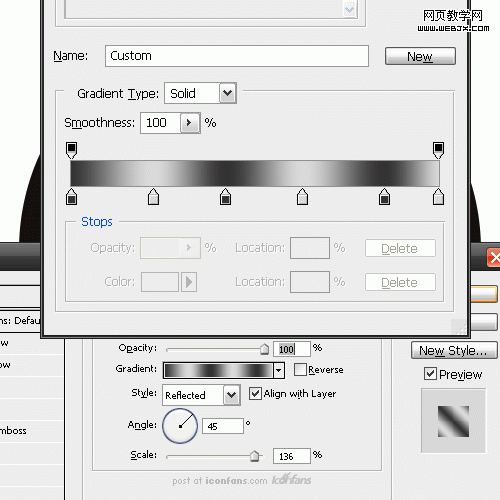Click the Angle value field 45
This screenshot has width=500, height=500.
point(223,426)
